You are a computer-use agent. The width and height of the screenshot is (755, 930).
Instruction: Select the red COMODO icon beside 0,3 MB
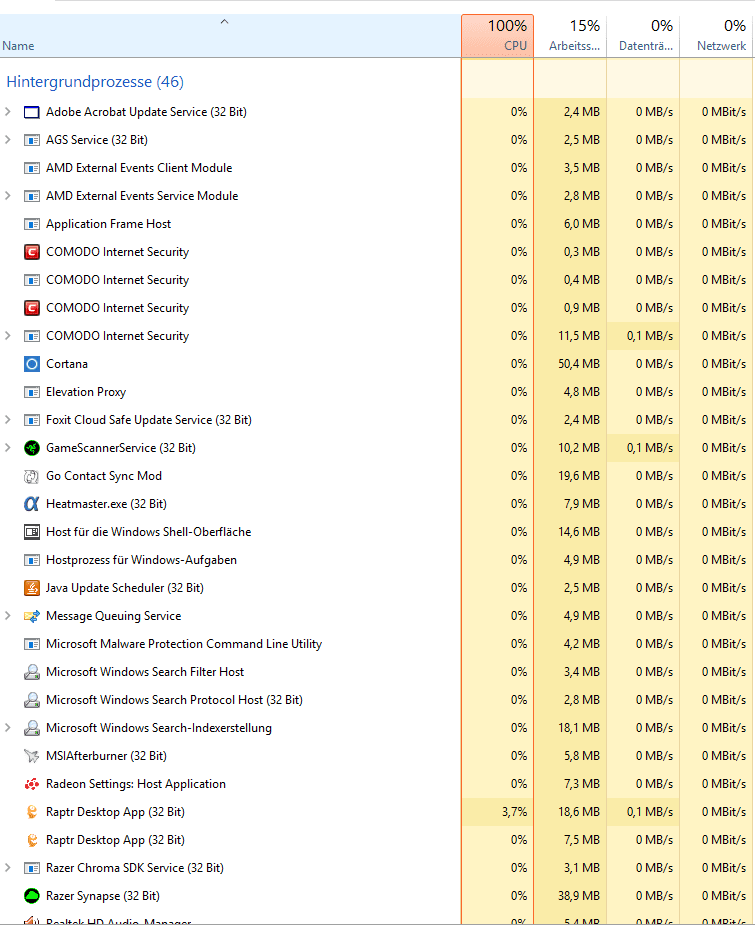(31, 252)
